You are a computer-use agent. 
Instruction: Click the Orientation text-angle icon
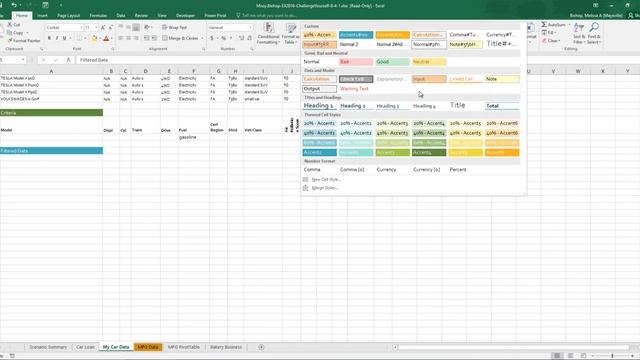tap(147, 27)
